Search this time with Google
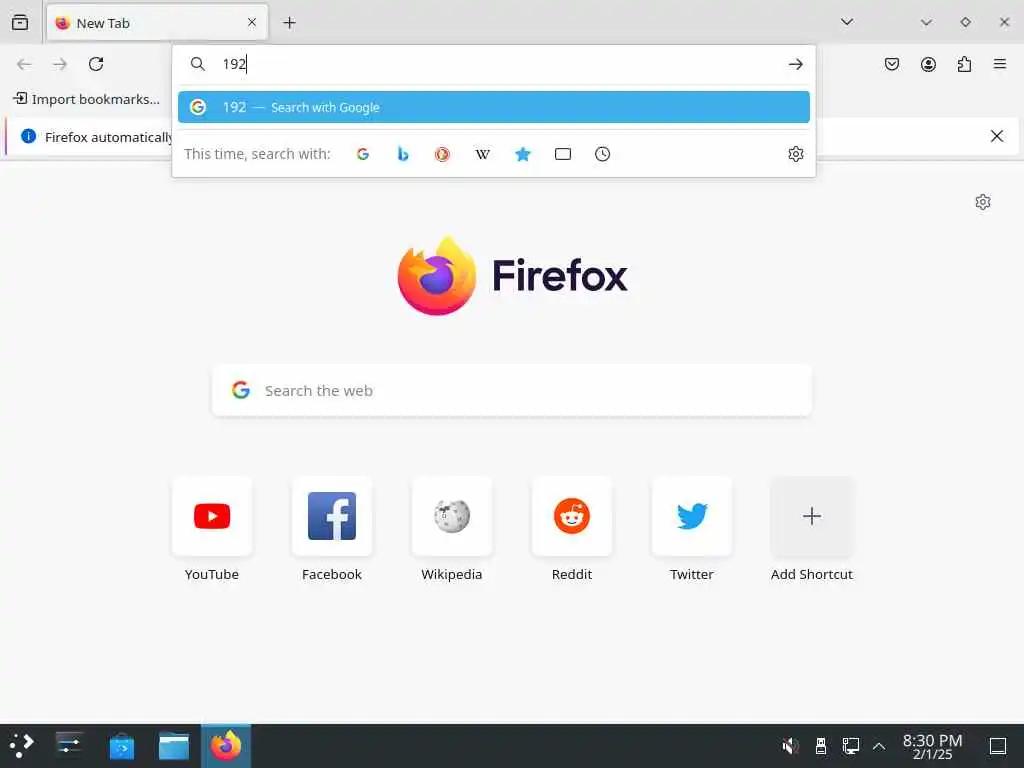Viewport: 1024px width, 768px height. (363, 154)
